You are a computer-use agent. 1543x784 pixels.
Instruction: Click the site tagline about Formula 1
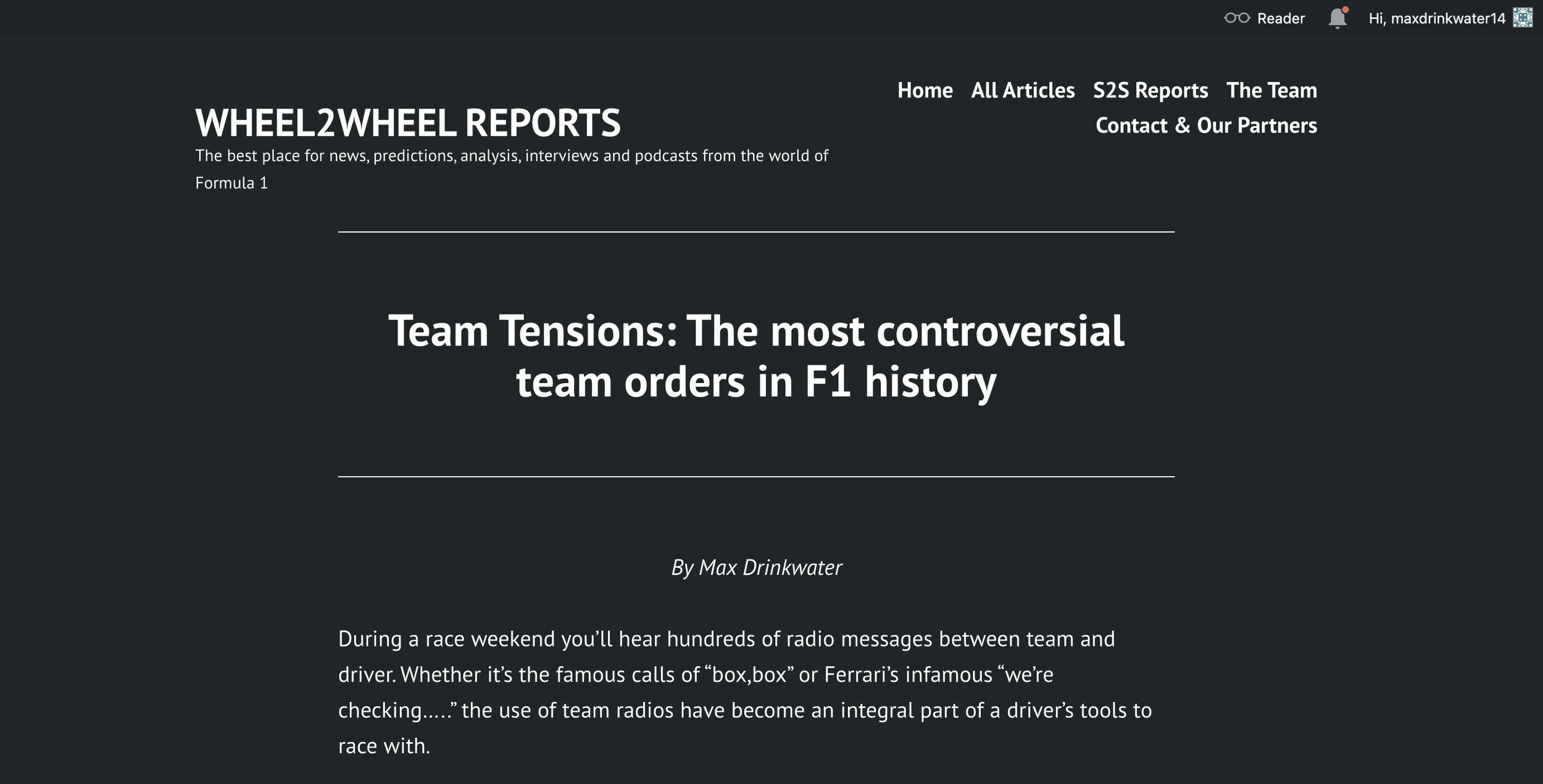(512, 169)
